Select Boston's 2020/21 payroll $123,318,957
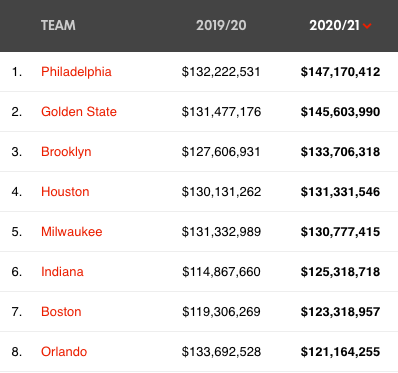398x373 pixels. click(x=340, y=312)
